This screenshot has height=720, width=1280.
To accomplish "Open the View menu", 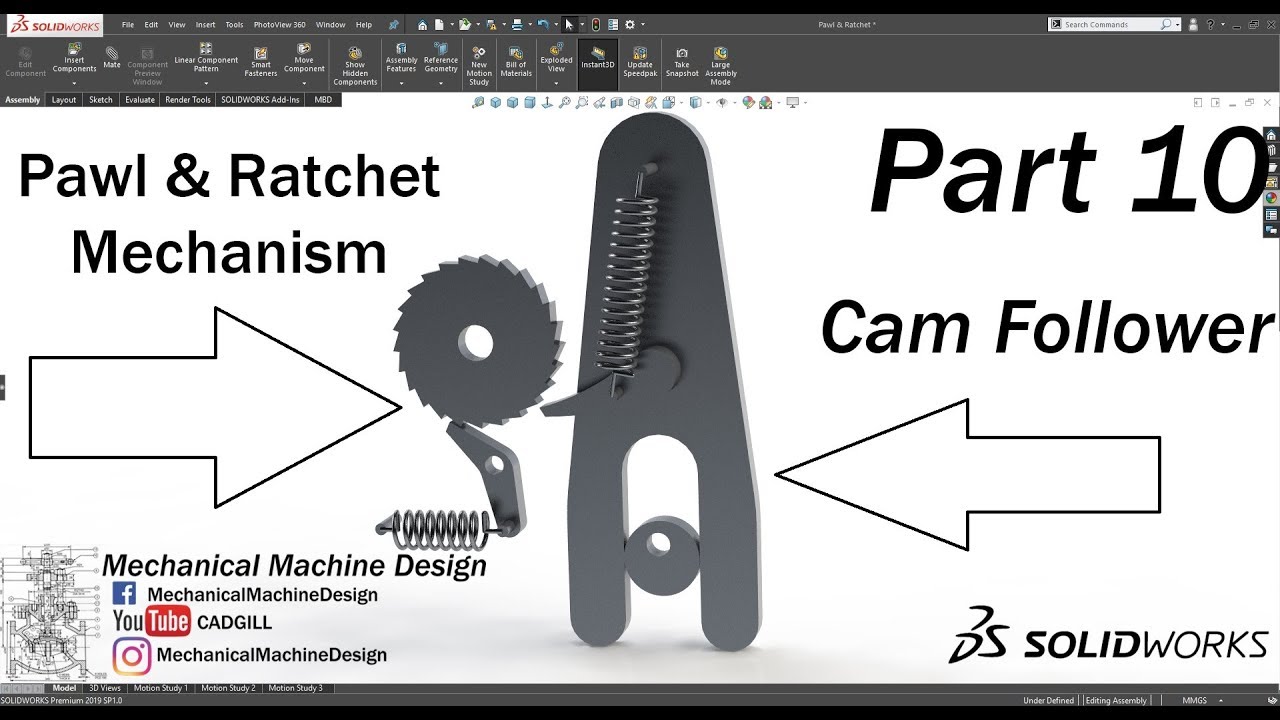I will tap(177, 24).
